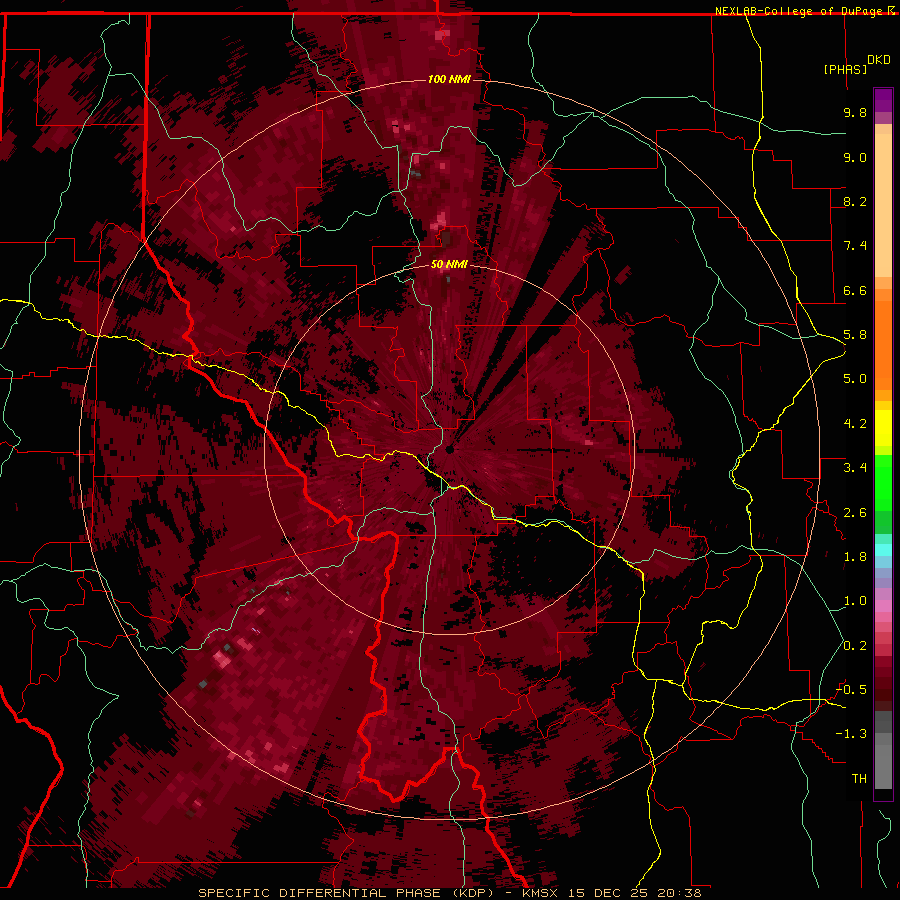The image size is (900, 900).
Task: Click the 2.6 scale value
Action: tap(855, 513)
